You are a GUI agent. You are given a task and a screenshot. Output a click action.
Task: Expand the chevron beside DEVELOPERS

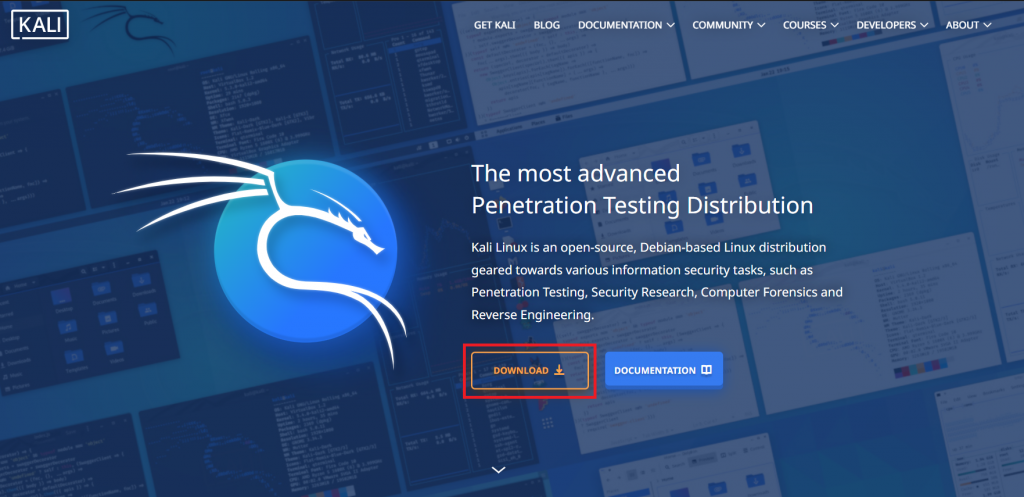click(x=924, y=25)
